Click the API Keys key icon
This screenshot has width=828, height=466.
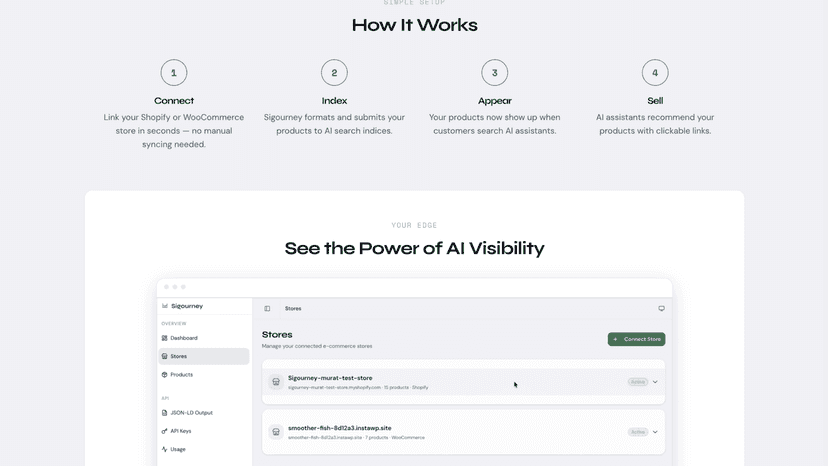(x=164, y=431)
